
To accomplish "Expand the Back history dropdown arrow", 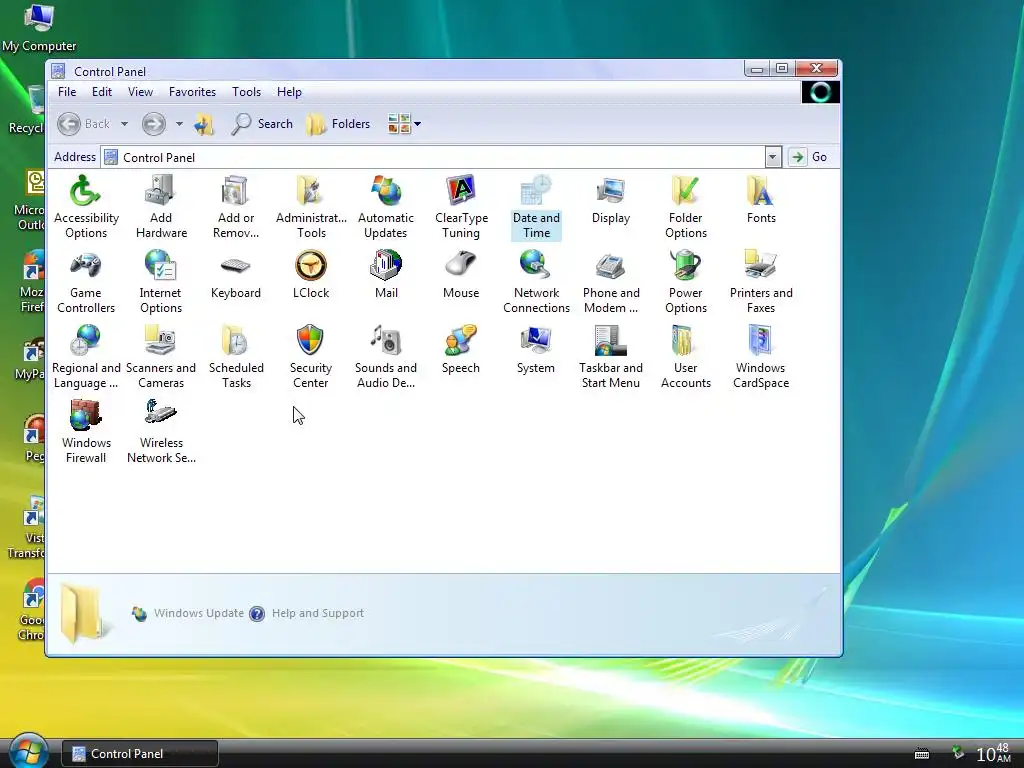I will (124, 123).
